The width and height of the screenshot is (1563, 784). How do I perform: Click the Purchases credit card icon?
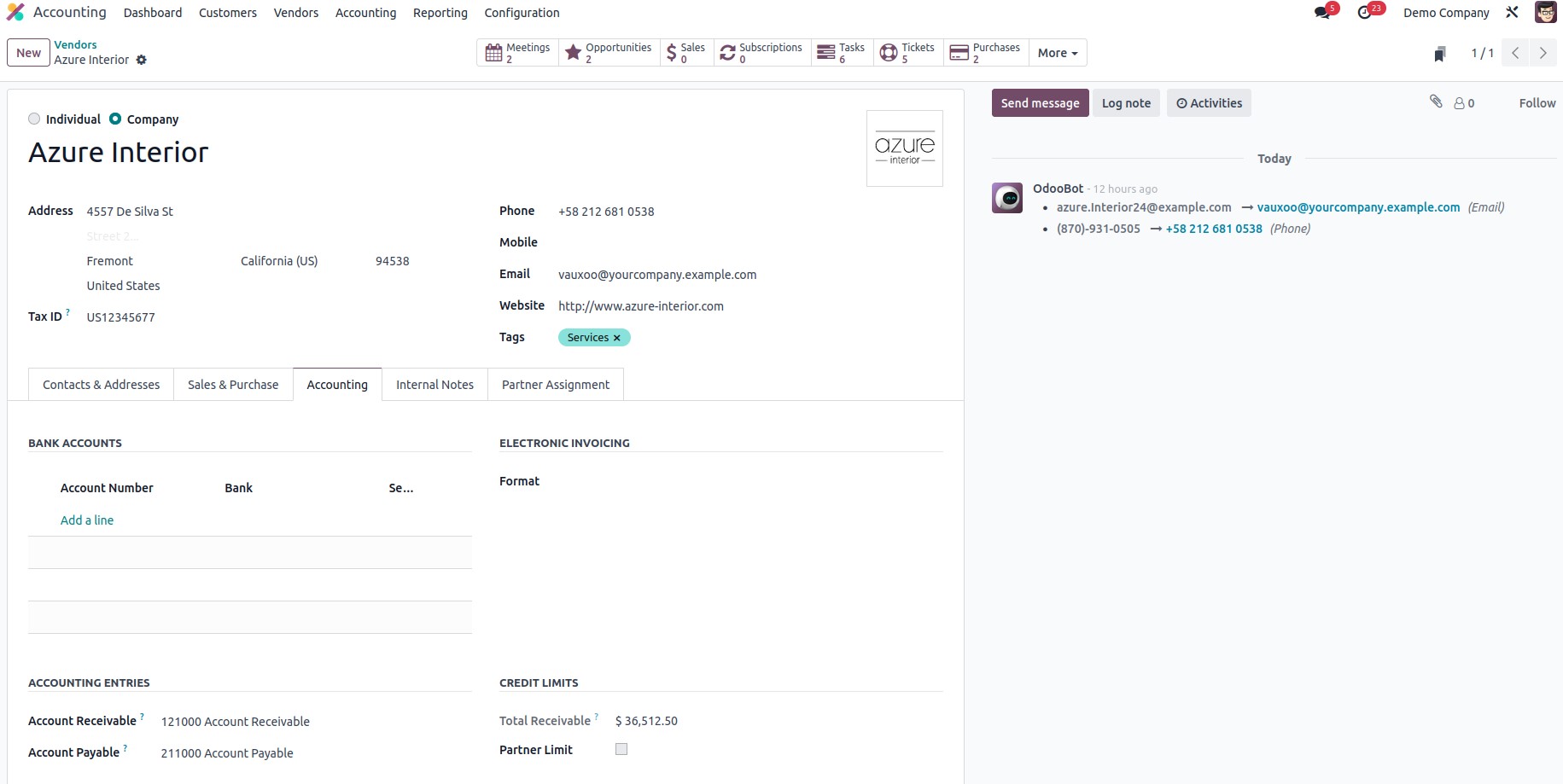(x=959, y=53)
